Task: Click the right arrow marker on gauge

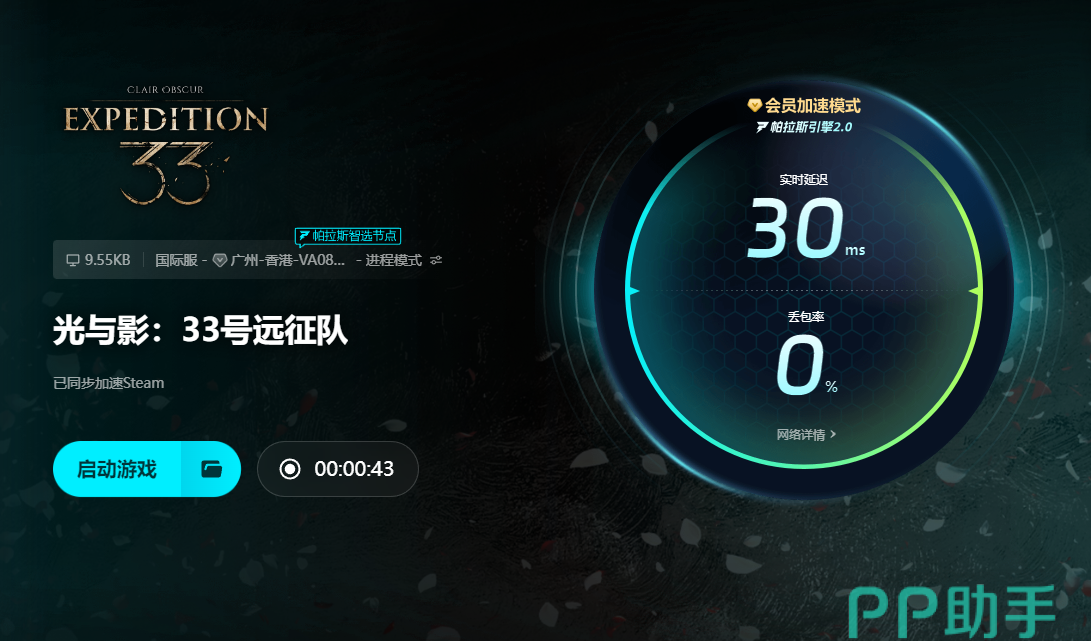Action: pyautogui.click(x=975, y=291)
